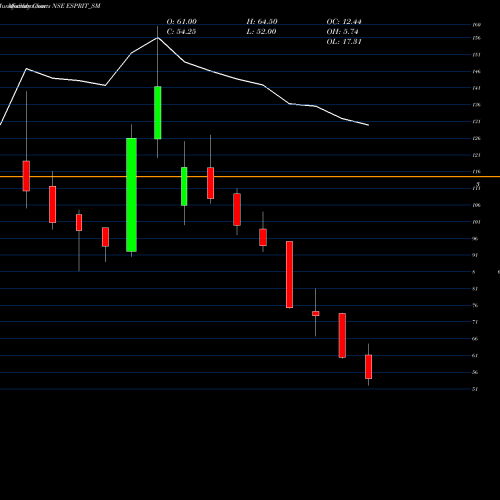Click the 116 price axis label
This screenshot has width=500, height=500.
(476, 172)
